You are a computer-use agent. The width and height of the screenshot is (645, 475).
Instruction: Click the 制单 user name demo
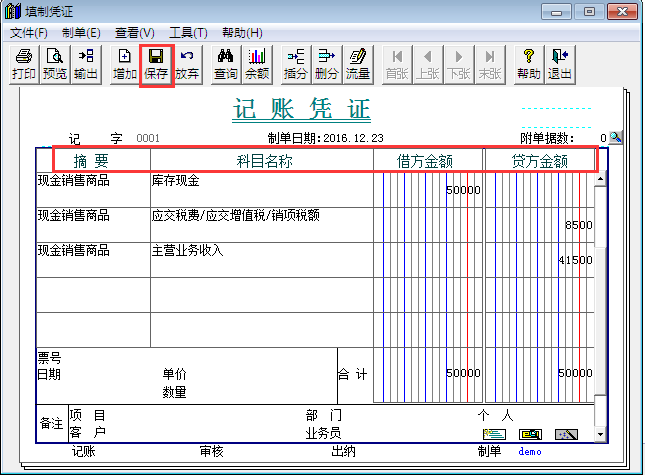[530, 452]
